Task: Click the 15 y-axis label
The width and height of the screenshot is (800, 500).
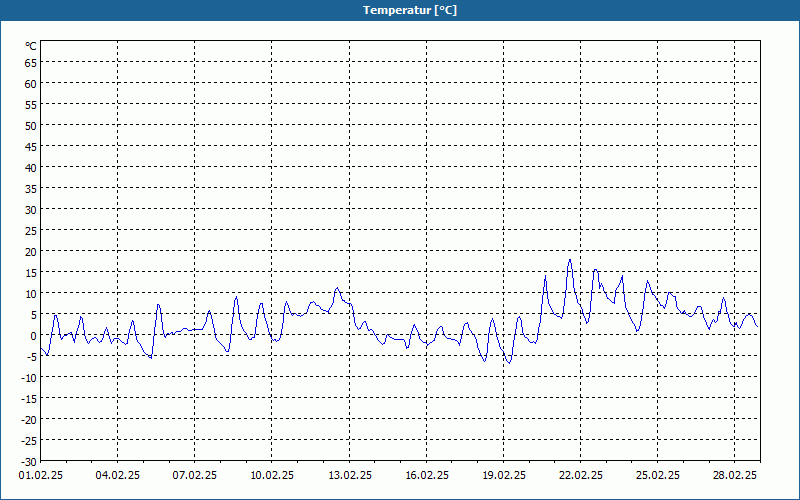Action: (x=31, y=273)
